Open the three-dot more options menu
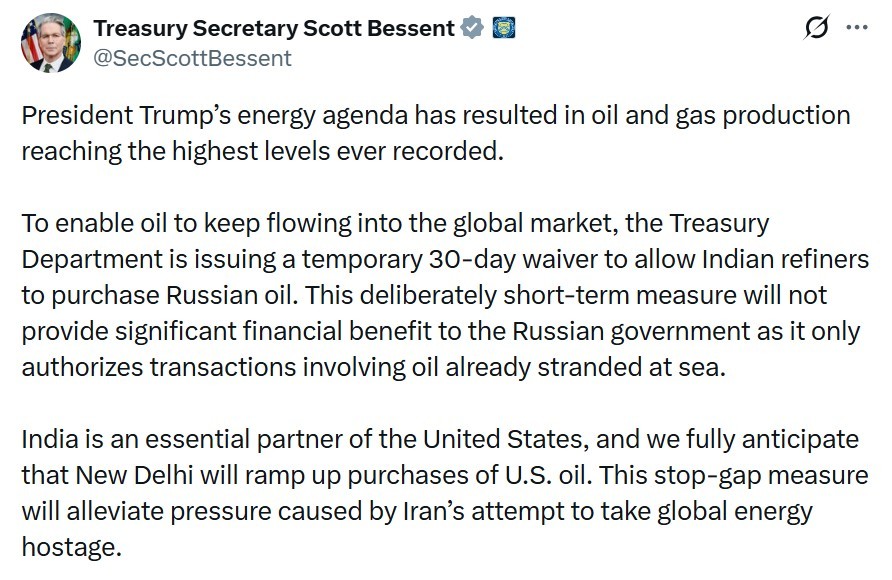The height and width of the screenshot is (580, 892). tap(857, 28)
